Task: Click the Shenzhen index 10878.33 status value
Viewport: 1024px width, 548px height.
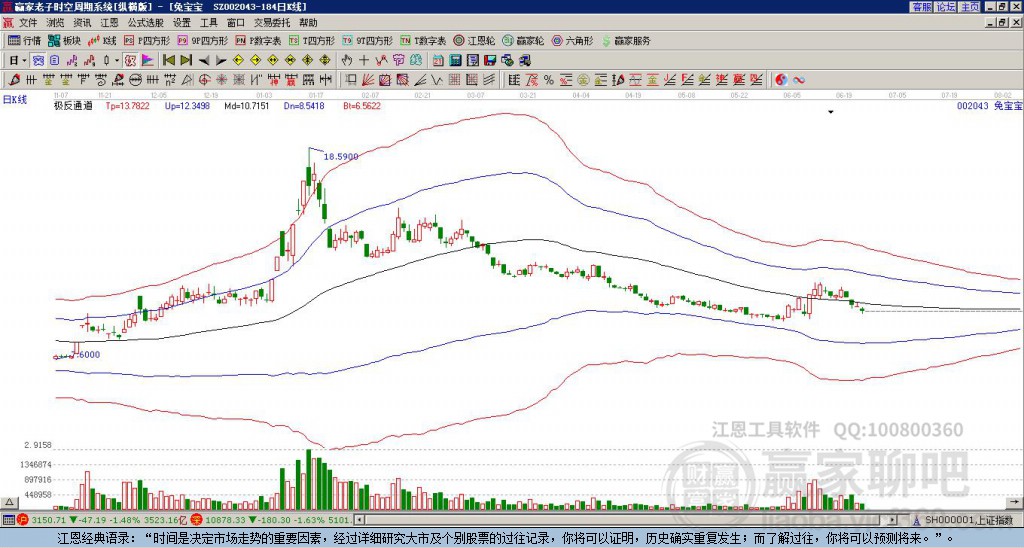Action: coord(225,520)
